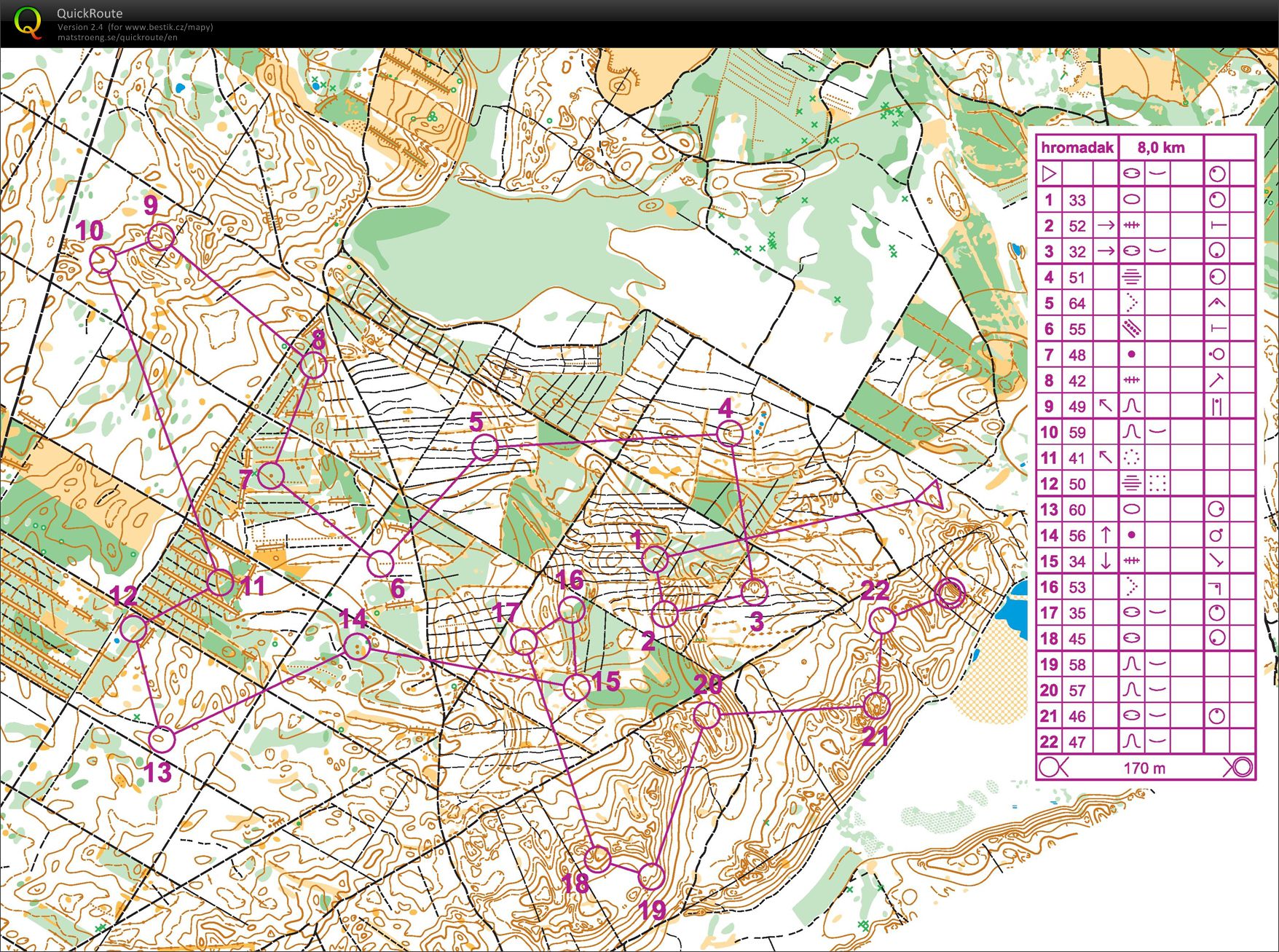Click the '8,0 km' course length cell
This screenshot has height=952, width=1279.
(x=1161, y=148)
